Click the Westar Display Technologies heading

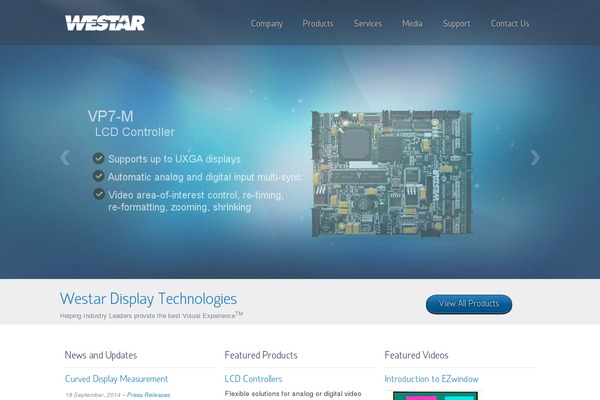(148, 299)
